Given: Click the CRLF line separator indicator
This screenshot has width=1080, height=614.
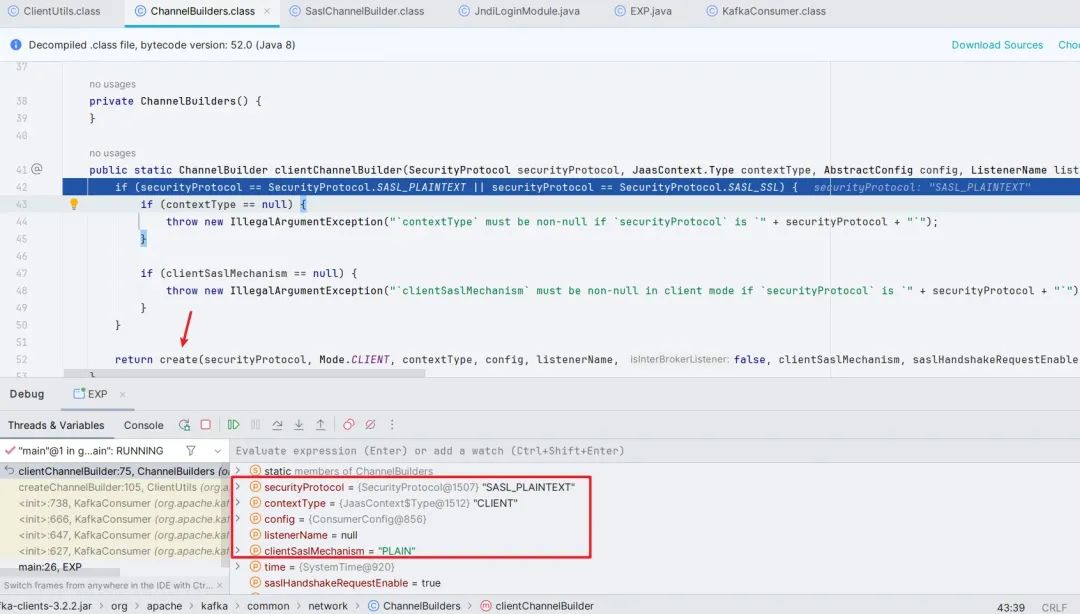Looking at the screenshot, I should click(x=1054, y=607).
